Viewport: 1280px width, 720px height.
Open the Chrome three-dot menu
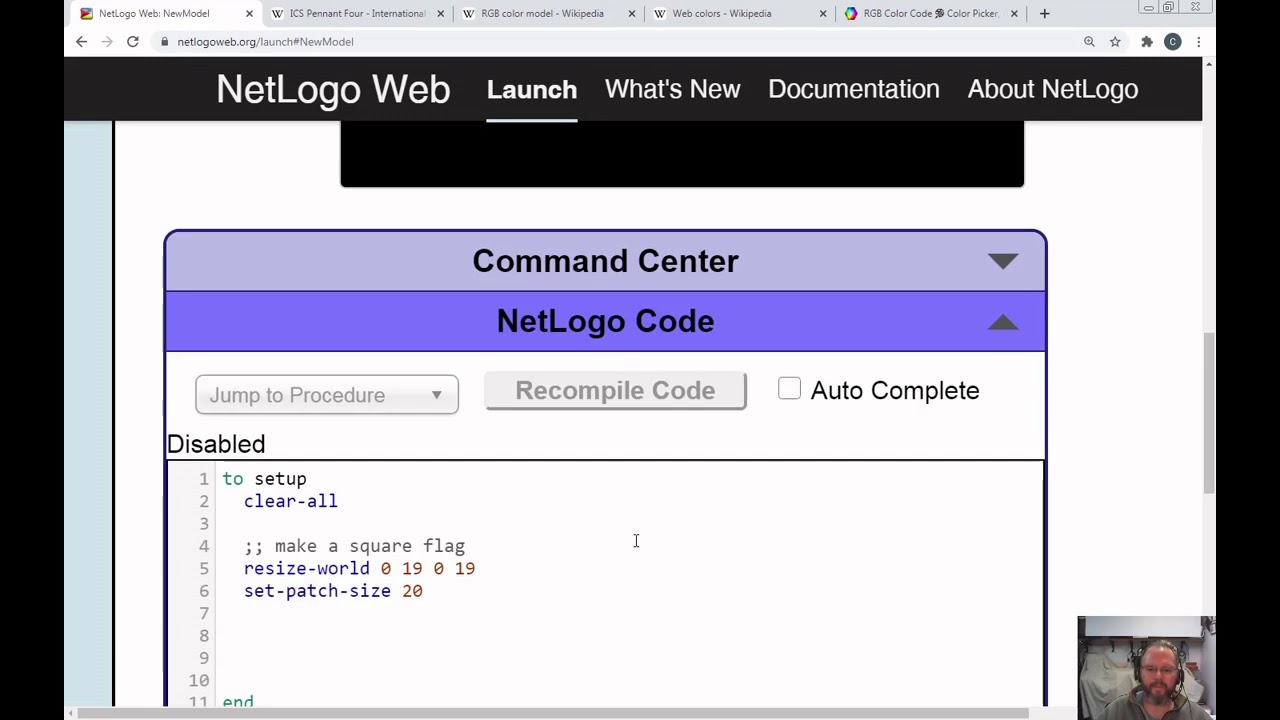(1198, 41)
